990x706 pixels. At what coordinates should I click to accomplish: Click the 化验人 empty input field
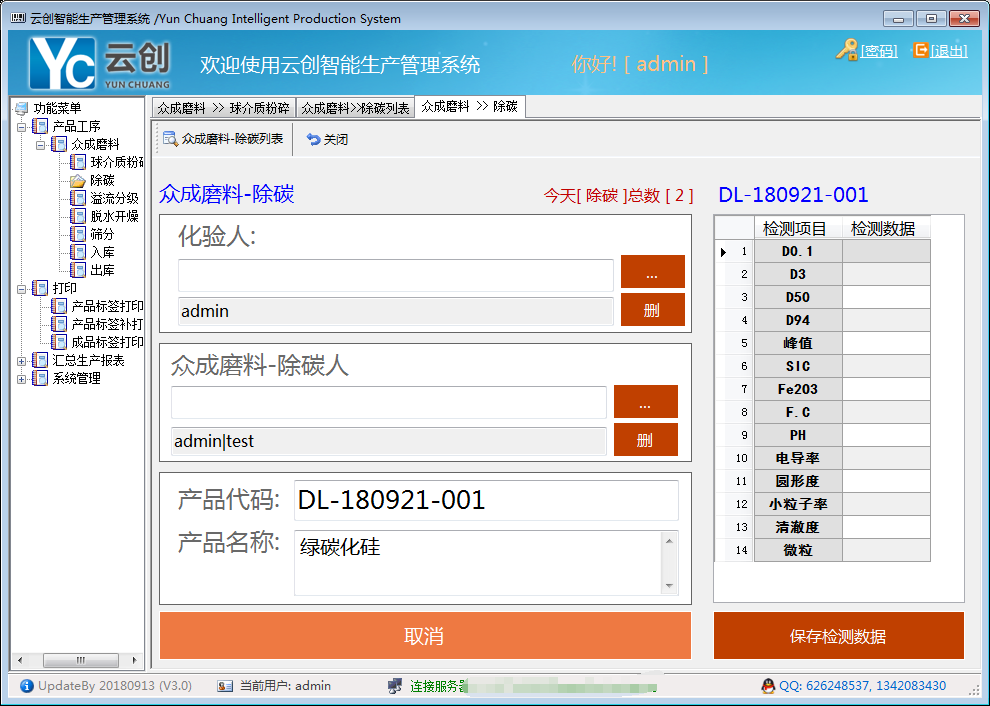pos(395,275)
